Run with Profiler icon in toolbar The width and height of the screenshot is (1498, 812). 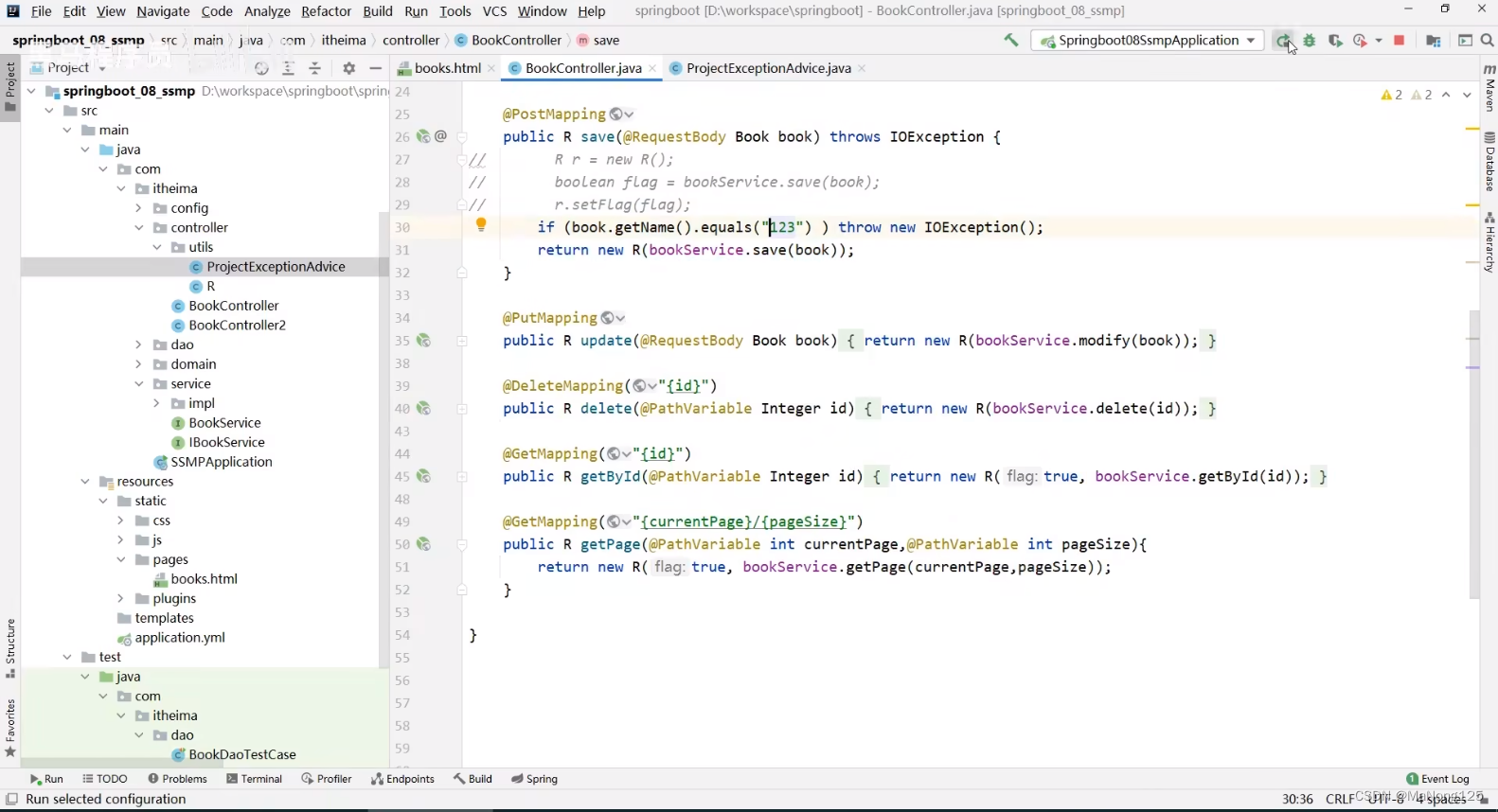click(1361, 41)
